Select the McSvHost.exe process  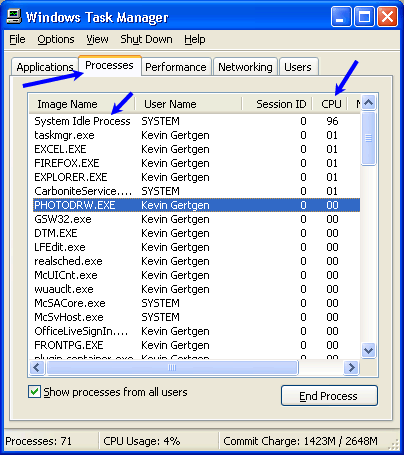(x=196, y=317)
